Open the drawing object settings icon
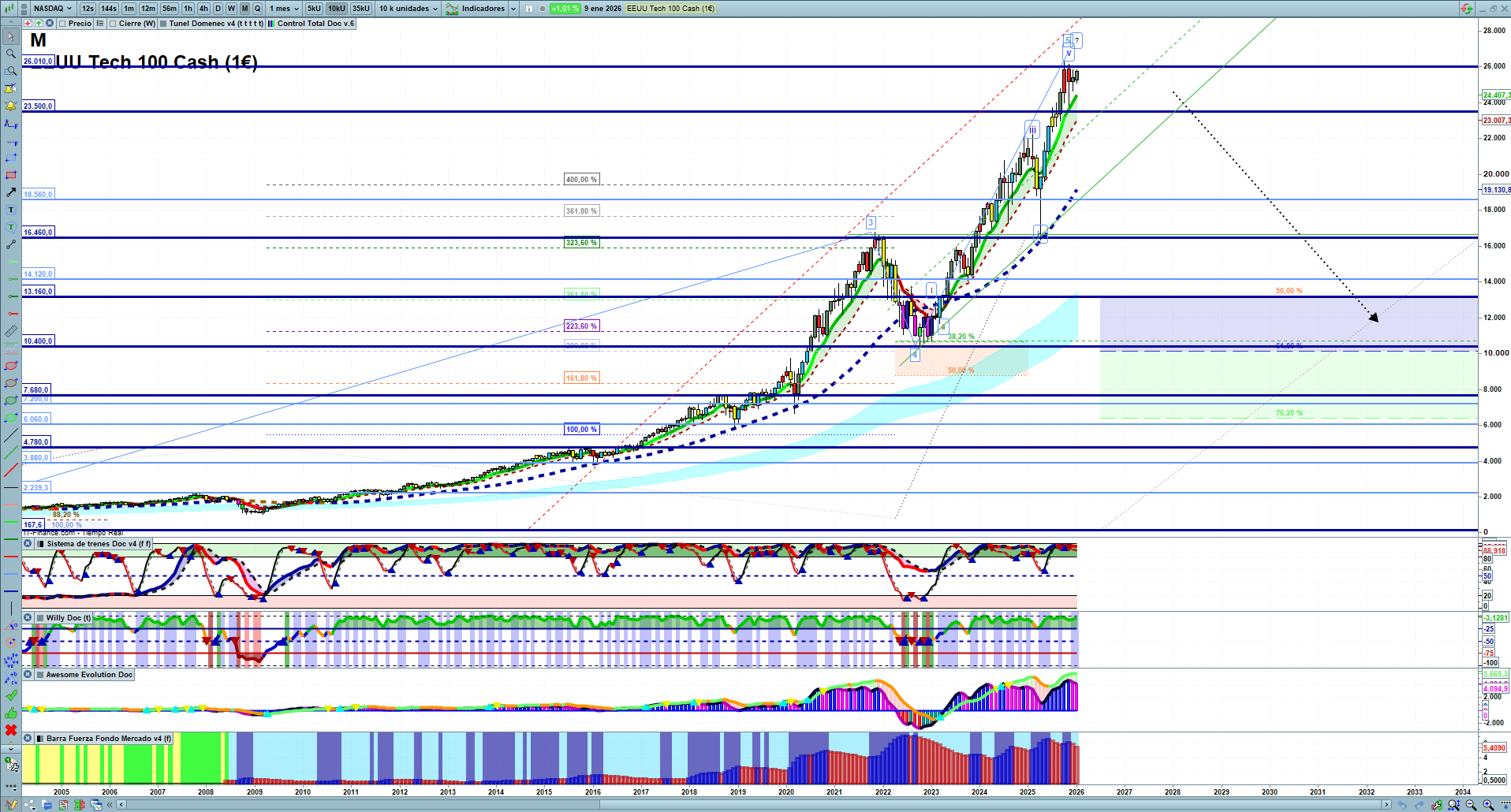The image size is (1511, 812). click(x=11, y=764)
